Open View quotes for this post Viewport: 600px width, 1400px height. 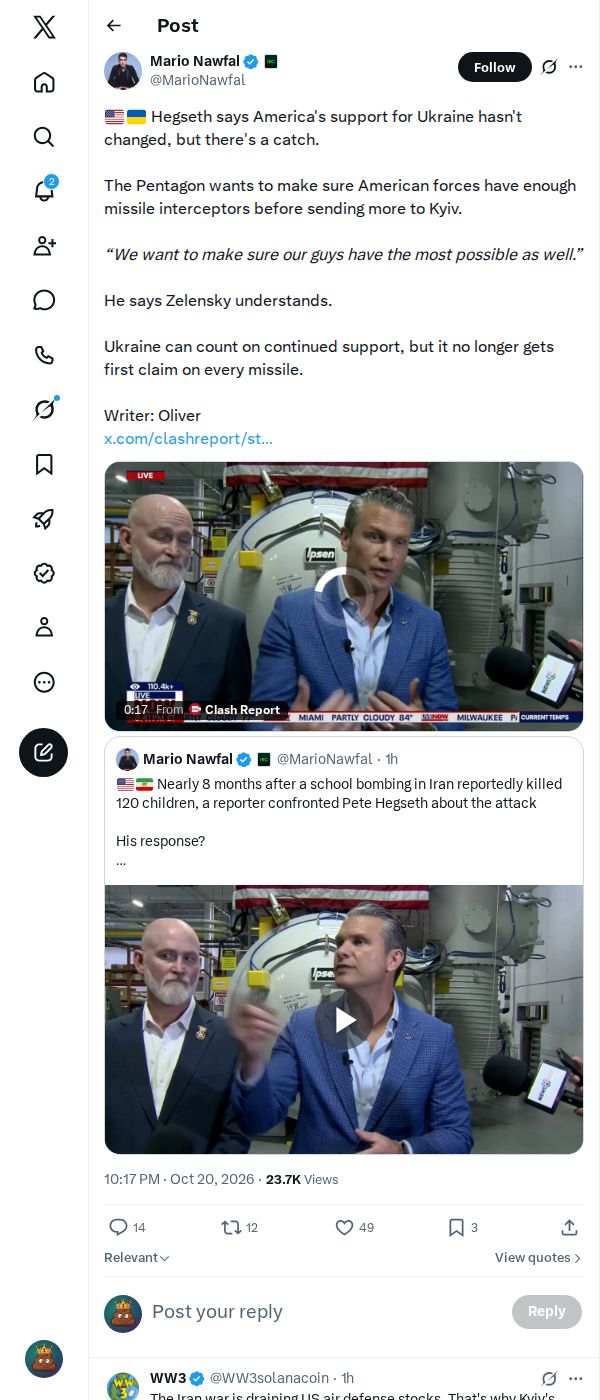tap(538, 1258)
